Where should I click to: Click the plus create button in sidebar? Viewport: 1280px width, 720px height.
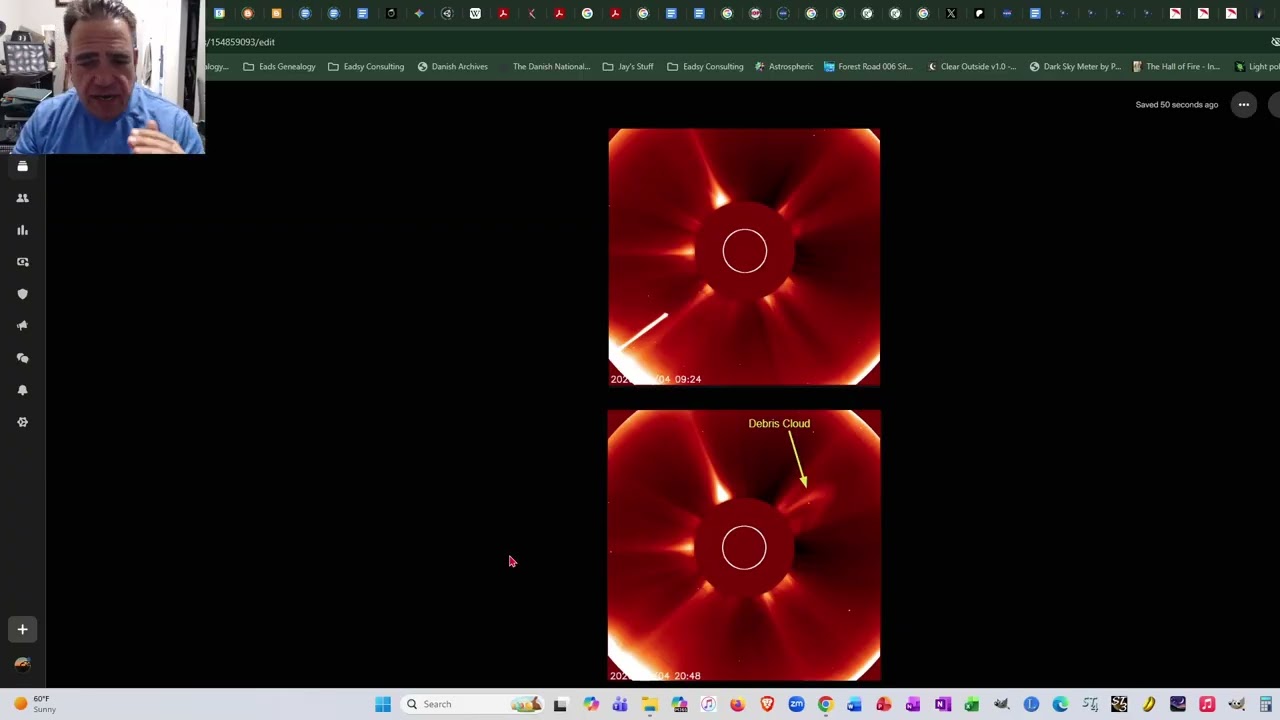tap(22, 629)
